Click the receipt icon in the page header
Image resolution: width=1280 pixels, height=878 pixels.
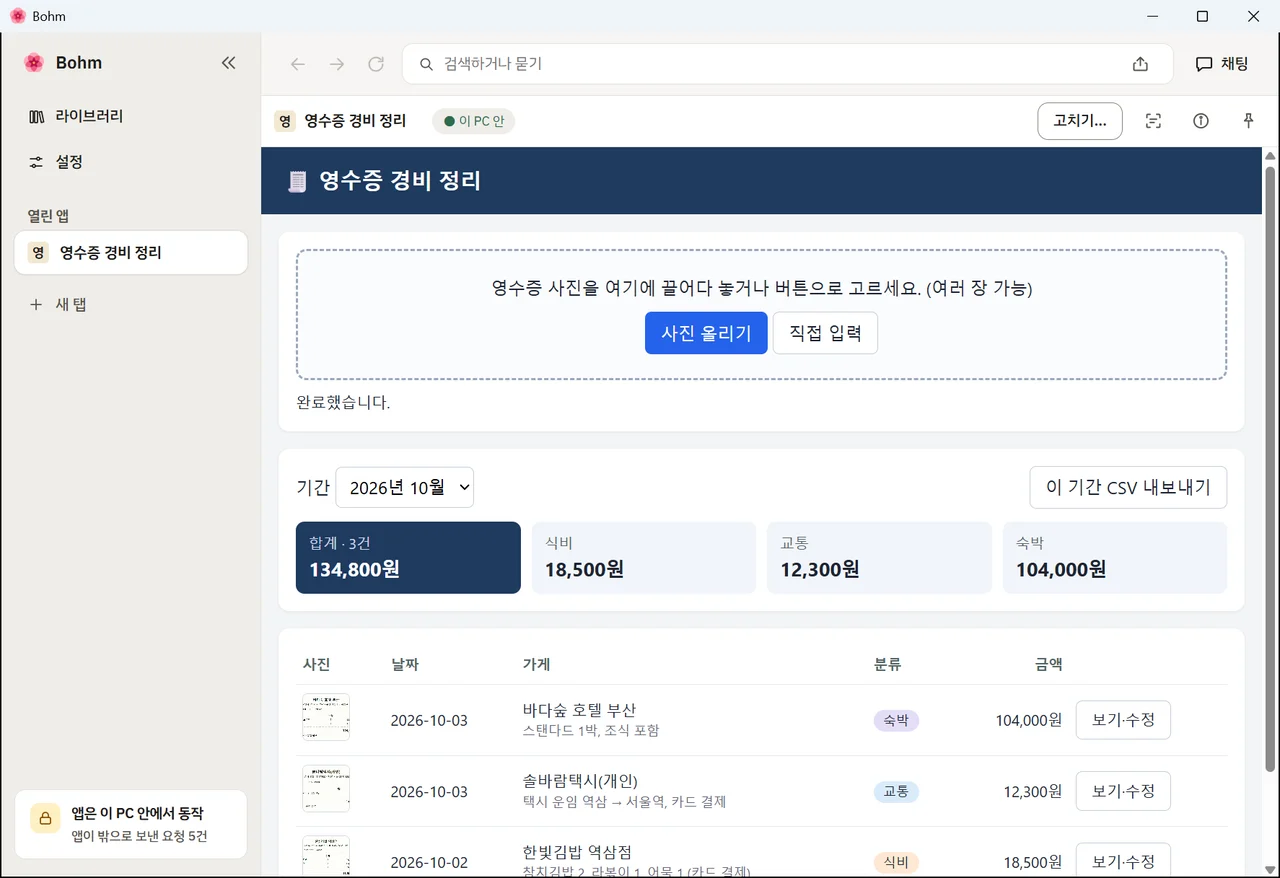click(297, 181)
